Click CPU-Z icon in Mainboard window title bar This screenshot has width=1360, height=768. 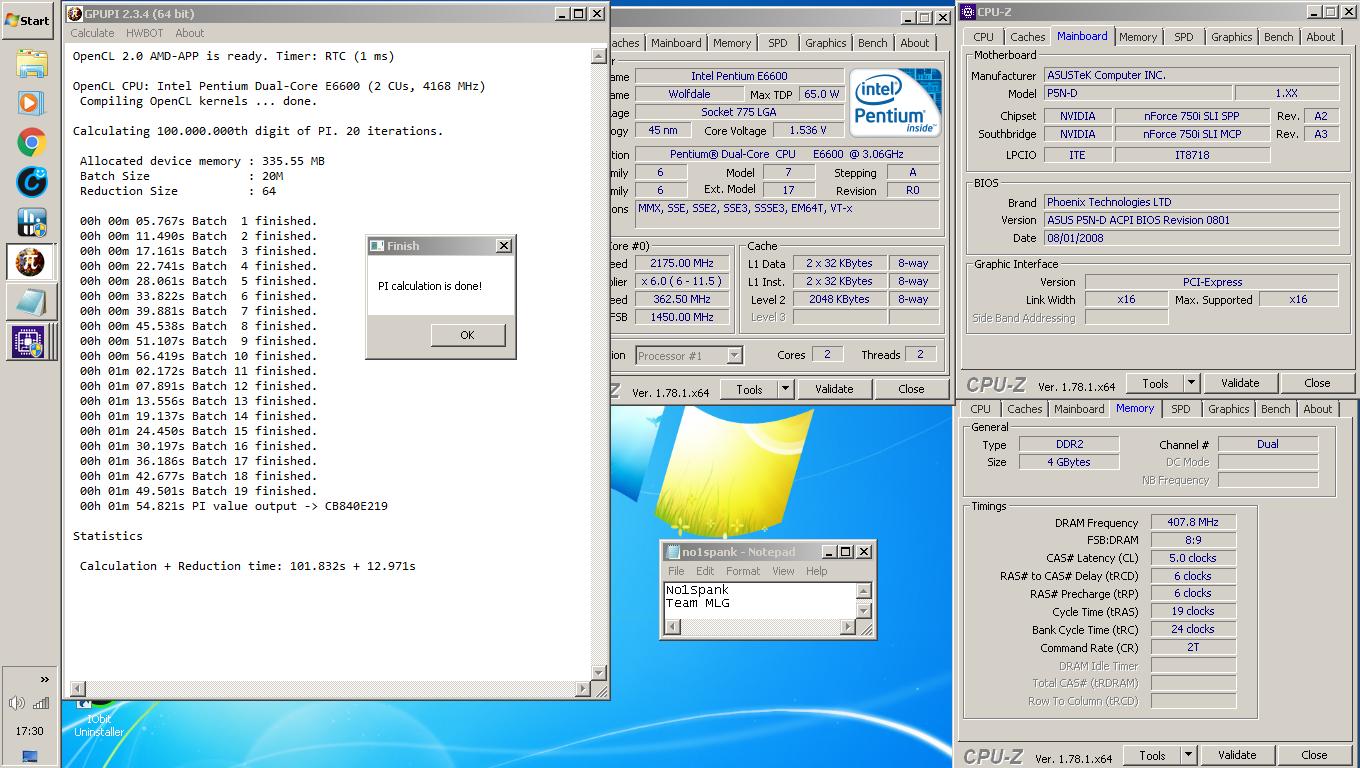[968, 12]
